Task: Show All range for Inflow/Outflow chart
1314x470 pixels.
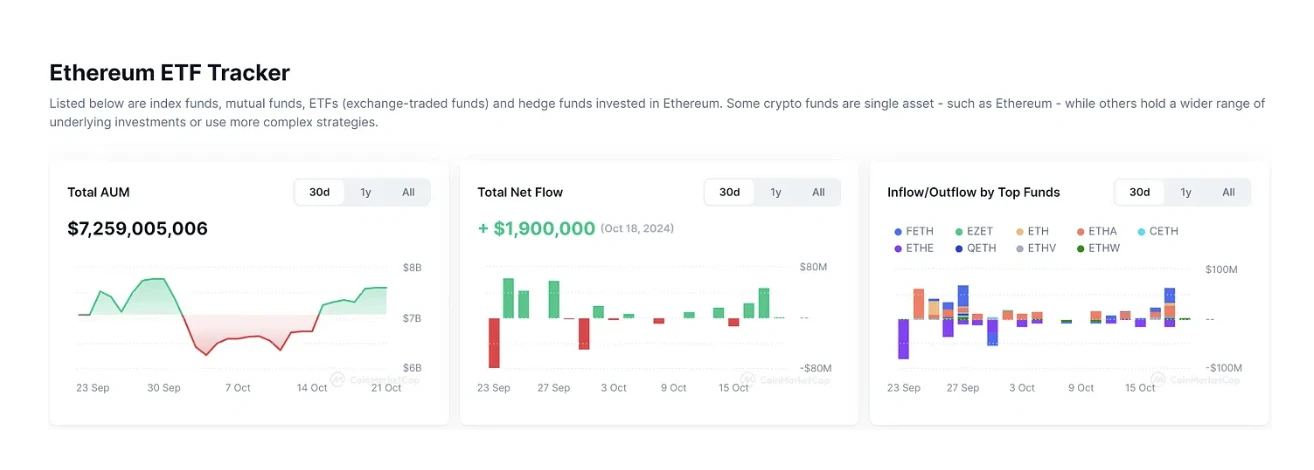Action: 1228,192
